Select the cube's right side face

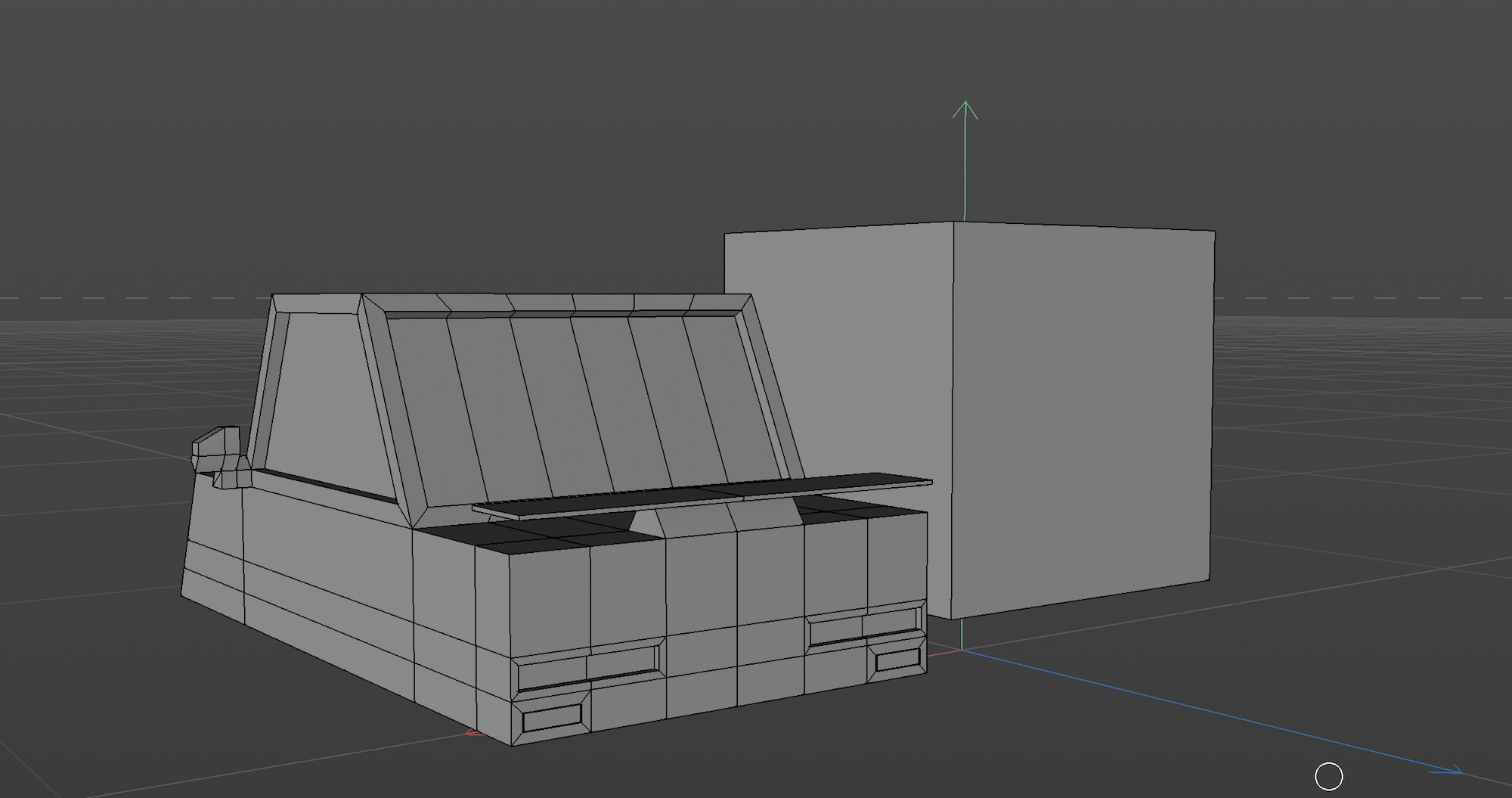click(1081, 416)
